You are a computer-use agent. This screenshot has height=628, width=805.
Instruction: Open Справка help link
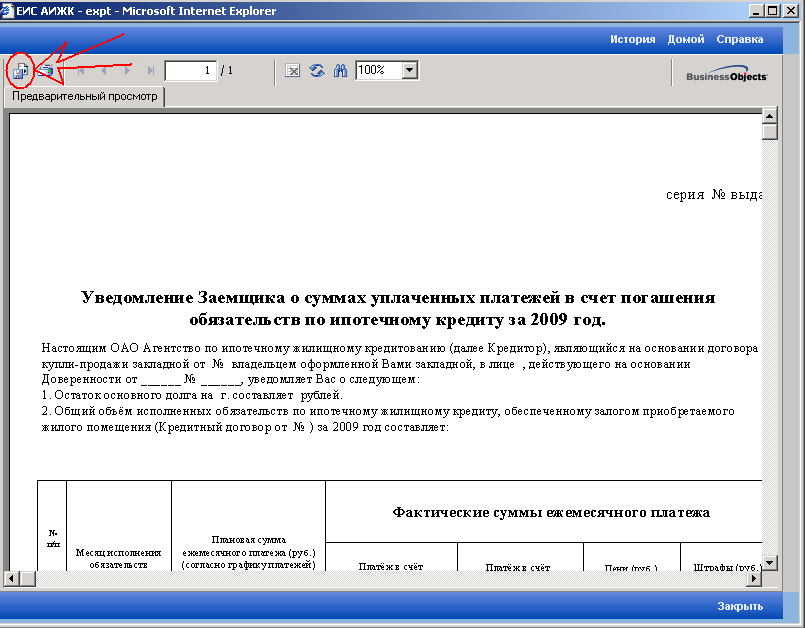[740, 39]
